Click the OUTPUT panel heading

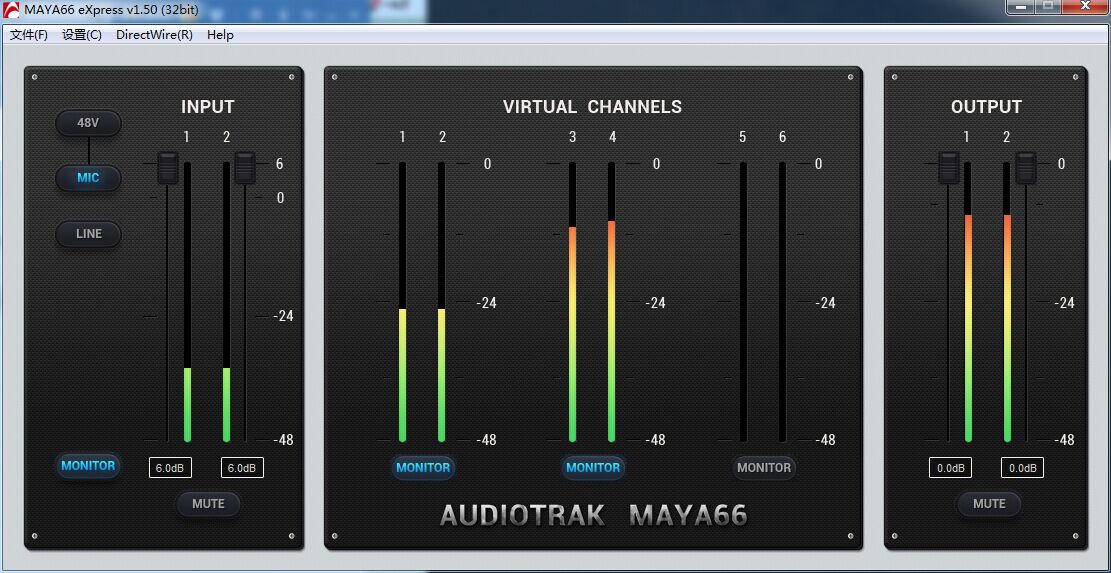tap(986, 107)
